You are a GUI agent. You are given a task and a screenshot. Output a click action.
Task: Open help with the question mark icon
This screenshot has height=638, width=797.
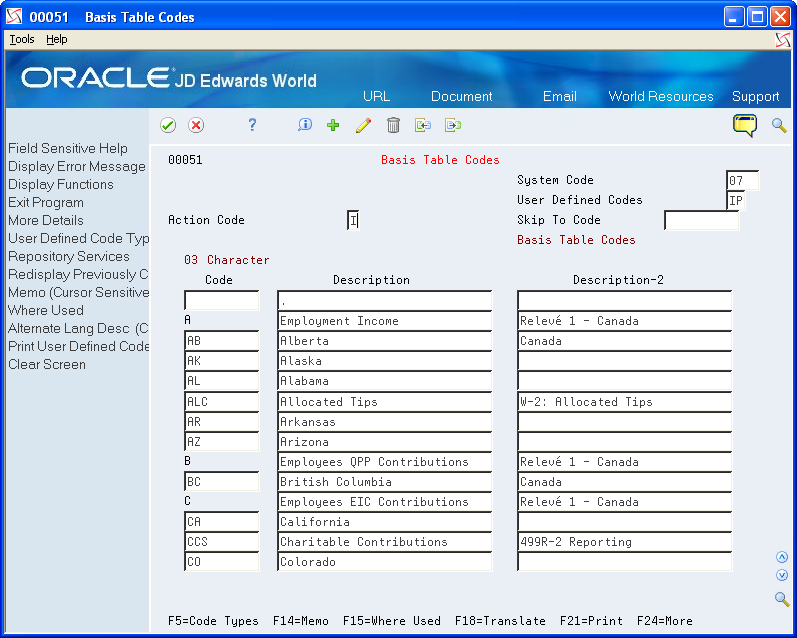(252, 125)
